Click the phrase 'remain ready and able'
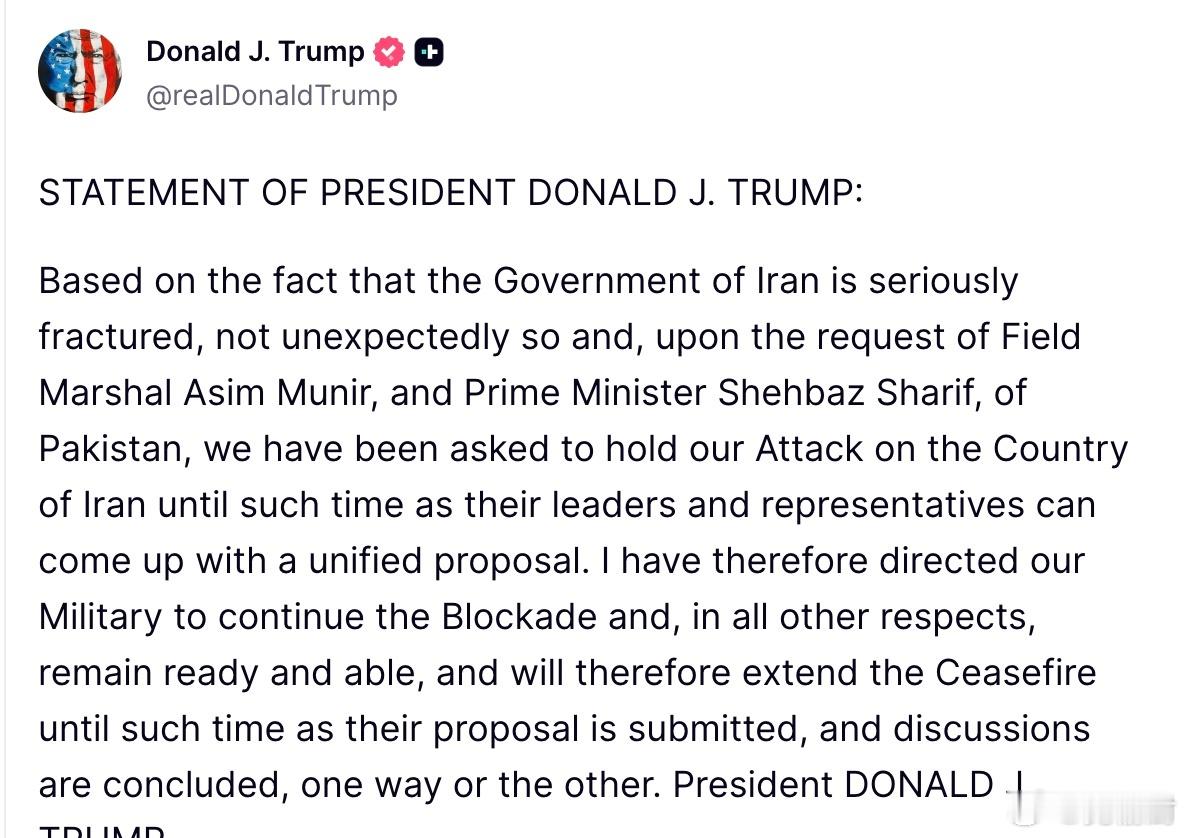 tap(232, 673)
